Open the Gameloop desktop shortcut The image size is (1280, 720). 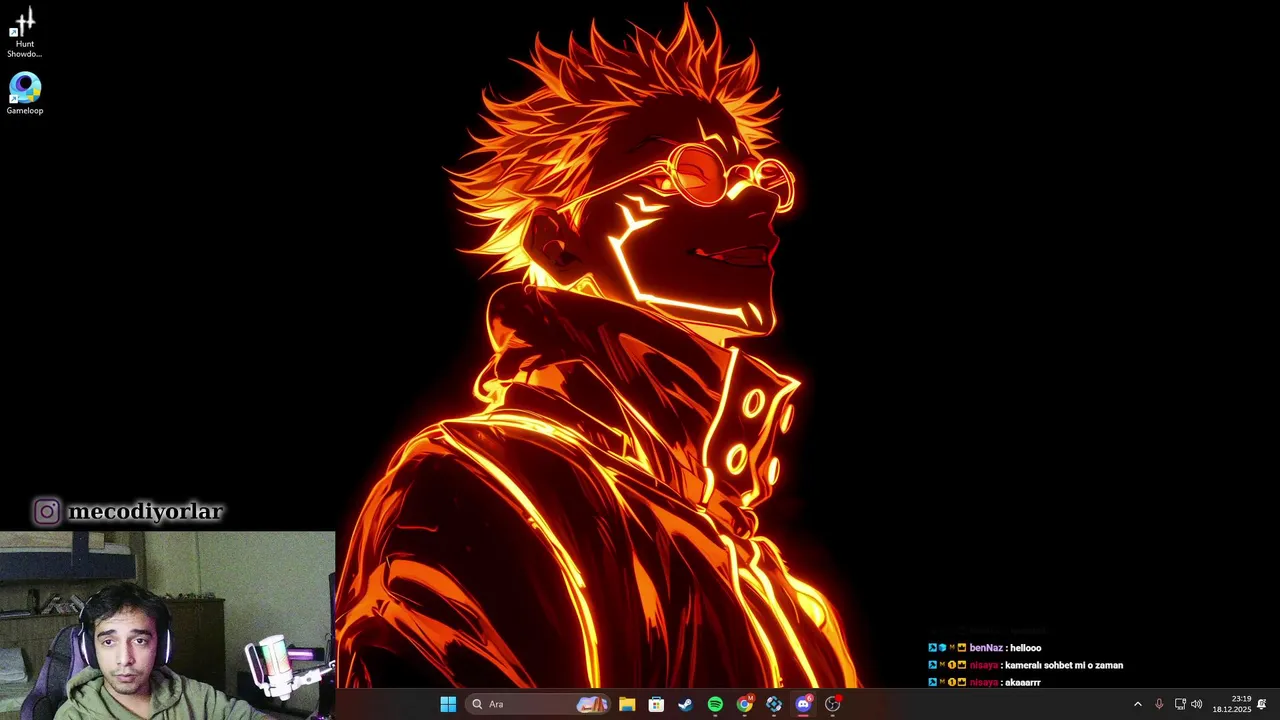(25, 94)
